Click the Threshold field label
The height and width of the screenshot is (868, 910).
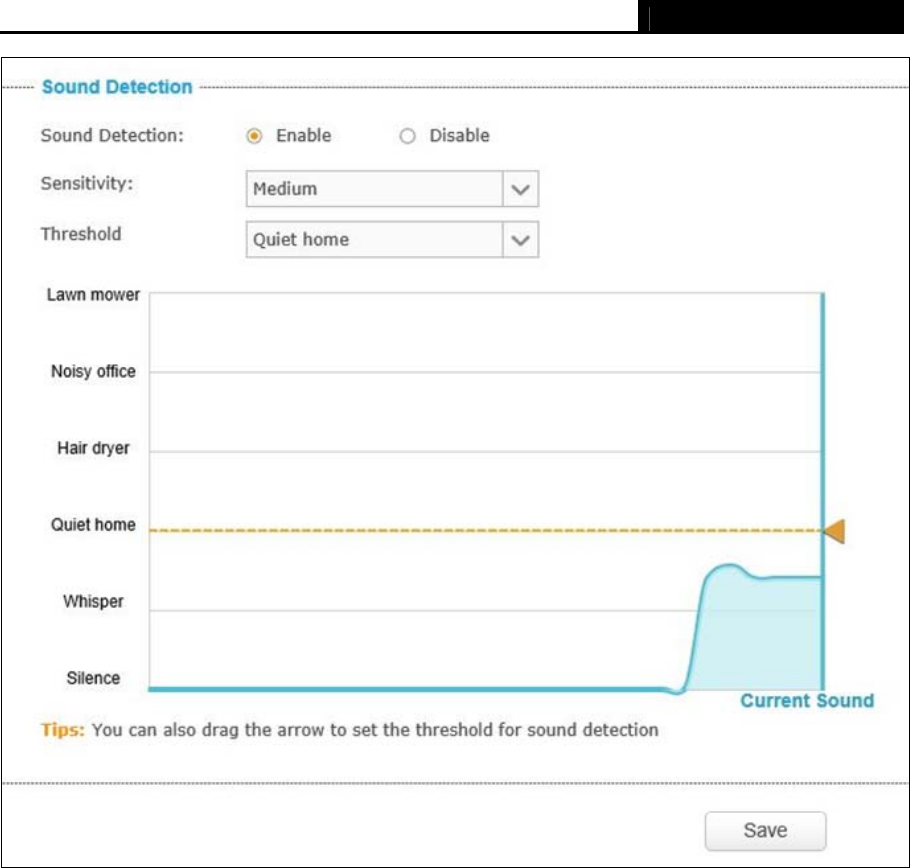tap(81, 234)
